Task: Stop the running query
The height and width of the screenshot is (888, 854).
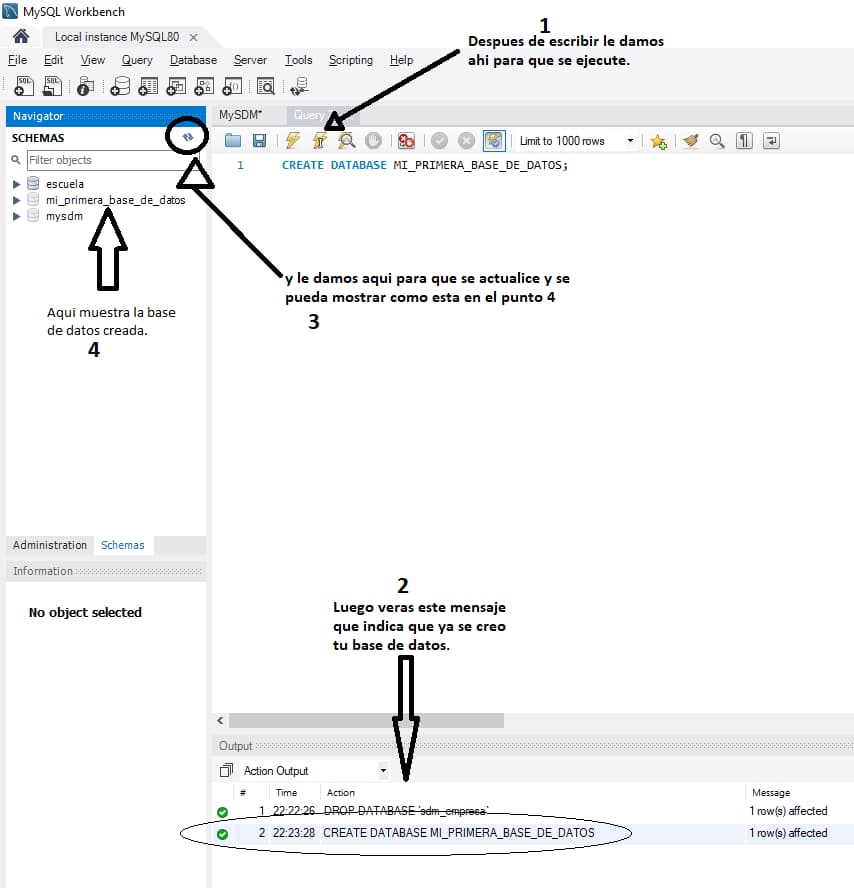Action: point(373,140)
